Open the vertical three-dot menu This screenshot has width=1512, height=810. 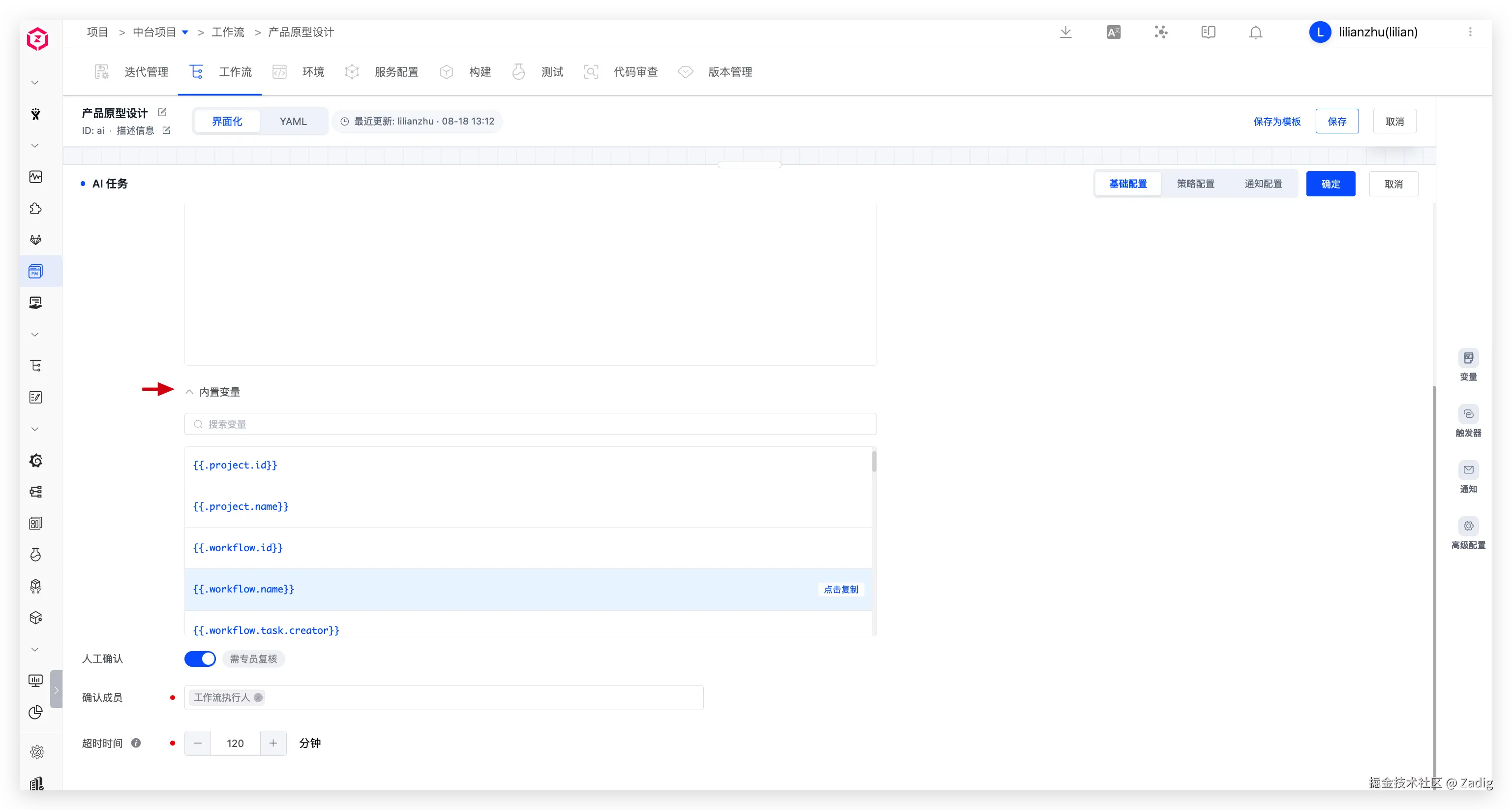tap(1470, 32)
